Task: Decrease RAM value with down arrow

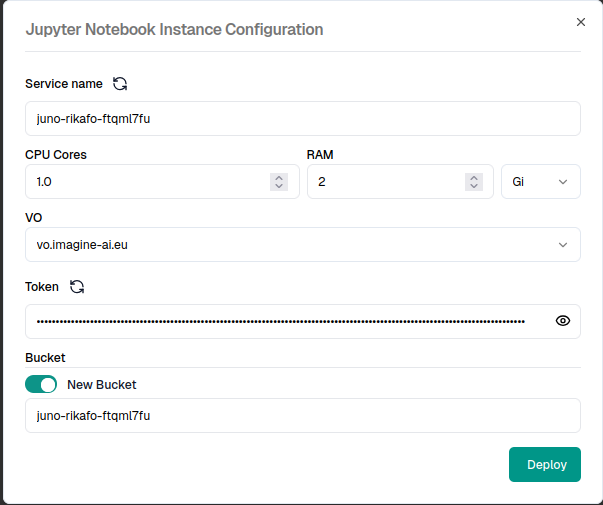Action: (x=474, y=186)
